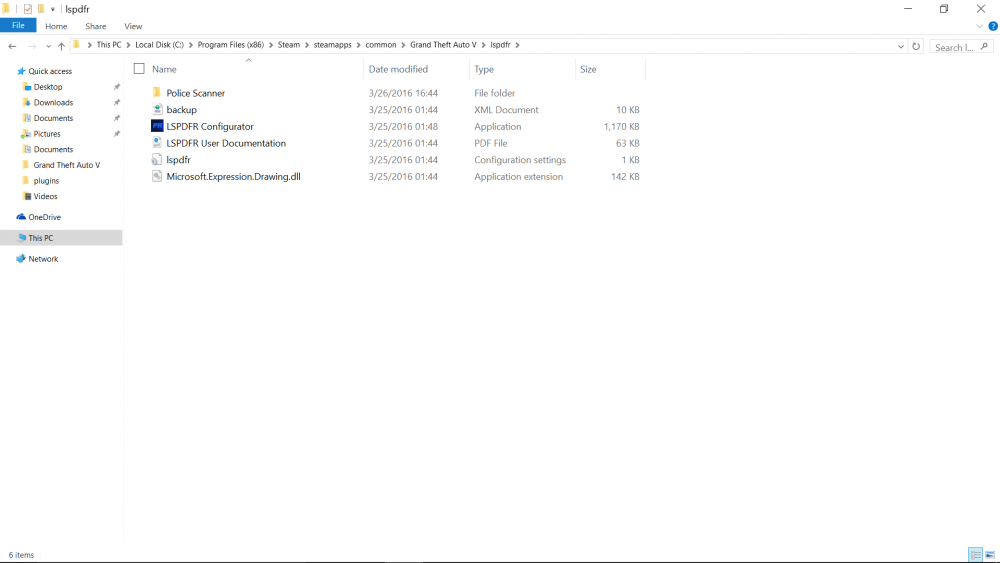Go up one folder level
Viewport: 1000px width, 563px height.
pyautogui.click(x=61, y=46)
